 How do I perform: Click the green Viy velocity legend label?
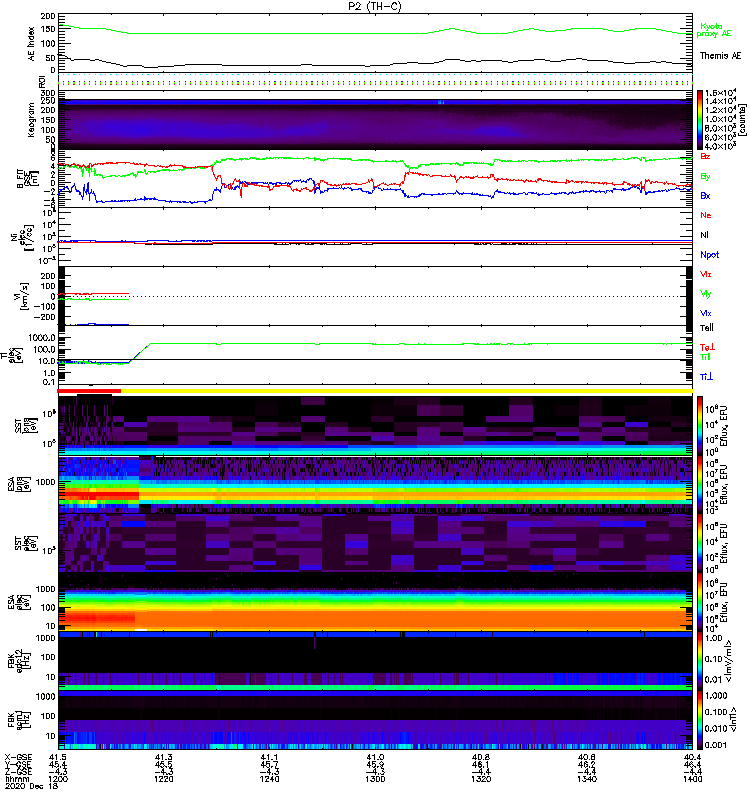pyautogui.click(x=705, y=293)
